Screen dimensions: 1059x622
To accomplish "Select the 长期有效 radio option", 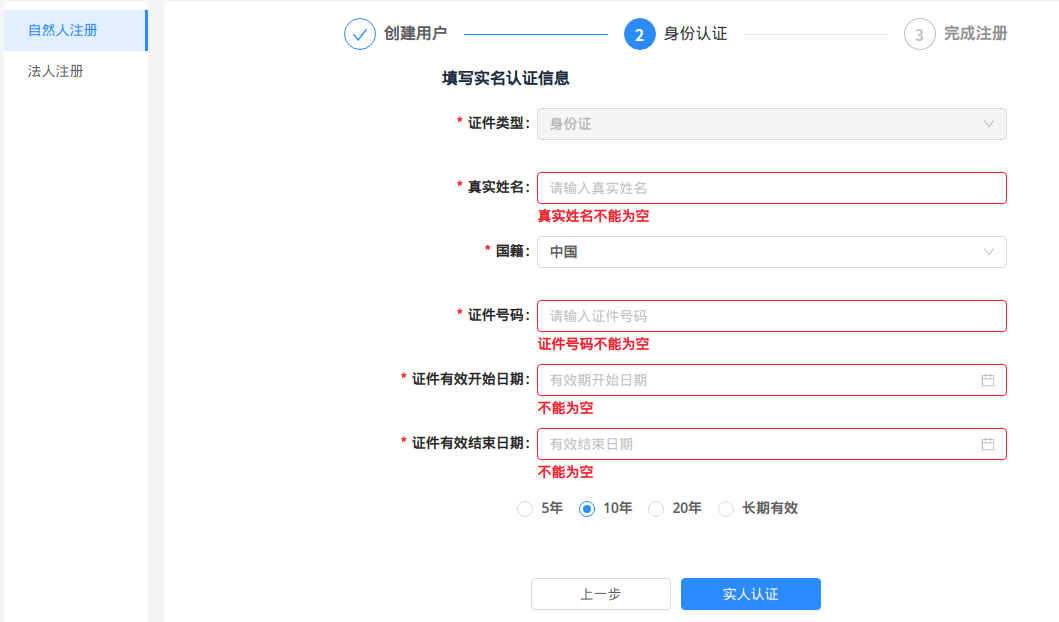I will (726, 509).
